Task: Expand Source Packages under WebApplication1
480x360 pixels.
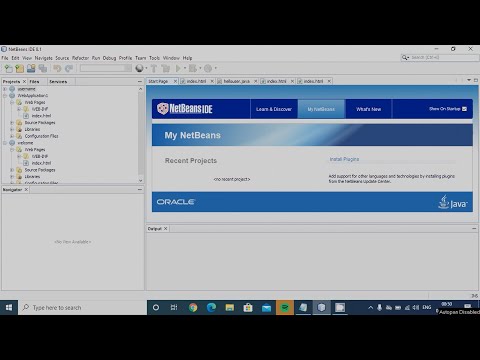Action: (12, 123)
